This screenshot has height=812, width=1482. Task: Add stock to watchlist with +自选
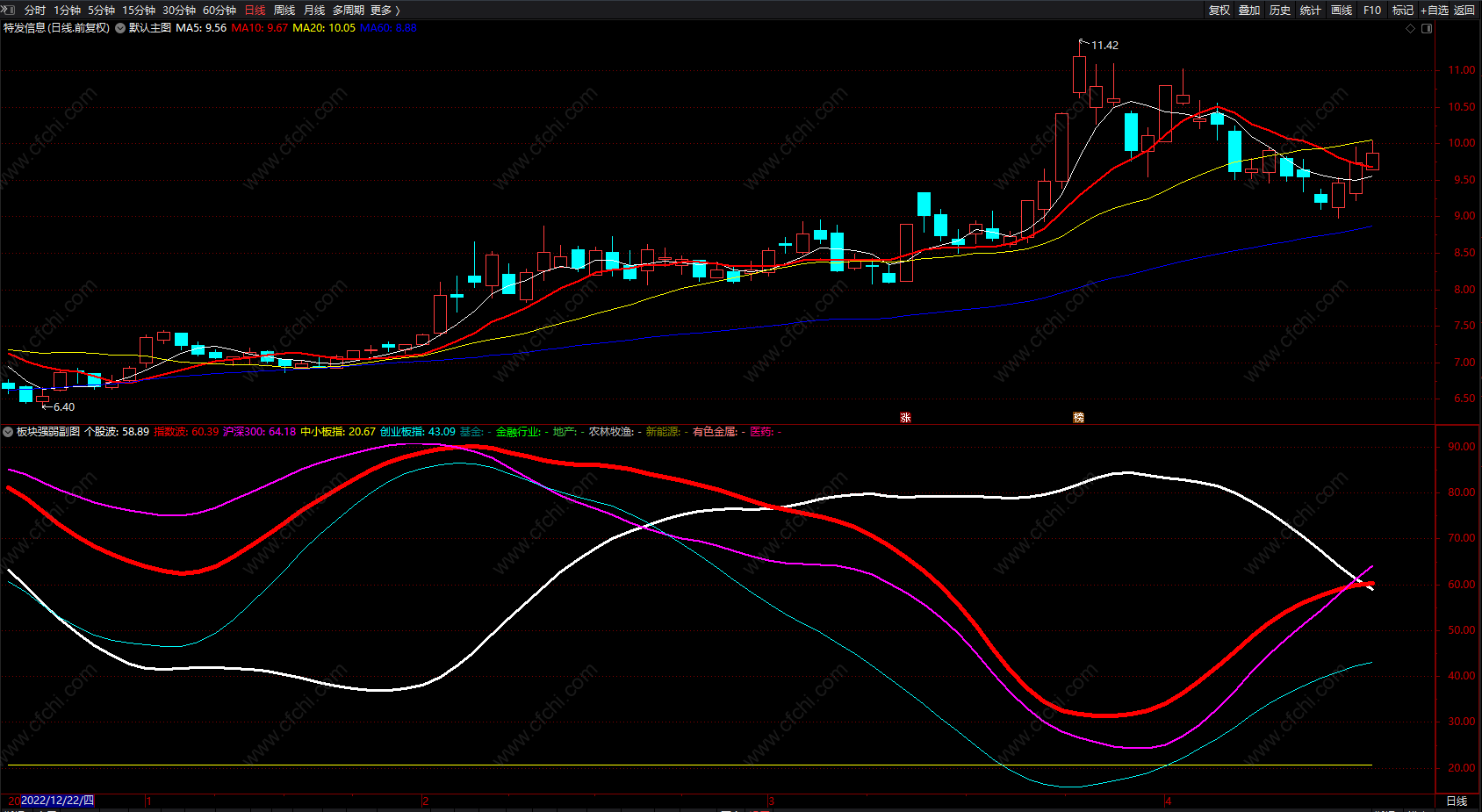[x=1435, y=11]
